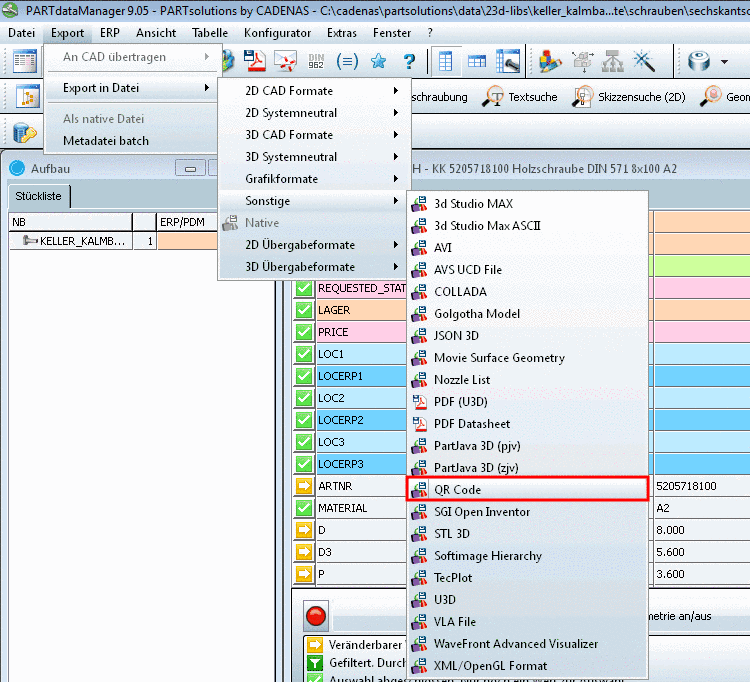Select WaveFront Advanced Visualizer format
This screenshot has height=682, width=750.
click(527, 644)
